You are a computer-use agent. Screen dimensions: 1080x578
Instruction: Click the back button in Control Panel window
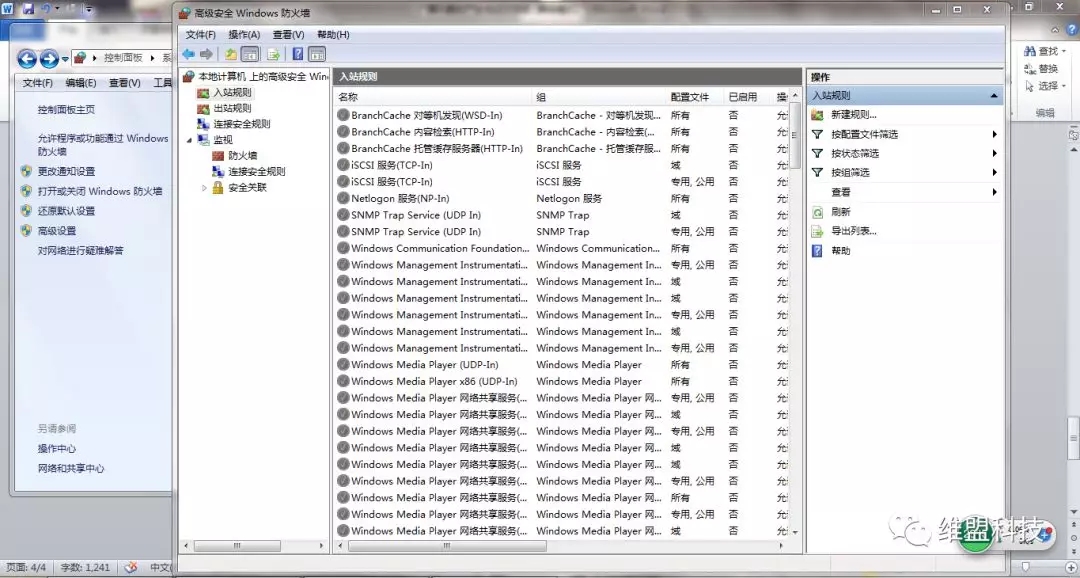(27, 59)
